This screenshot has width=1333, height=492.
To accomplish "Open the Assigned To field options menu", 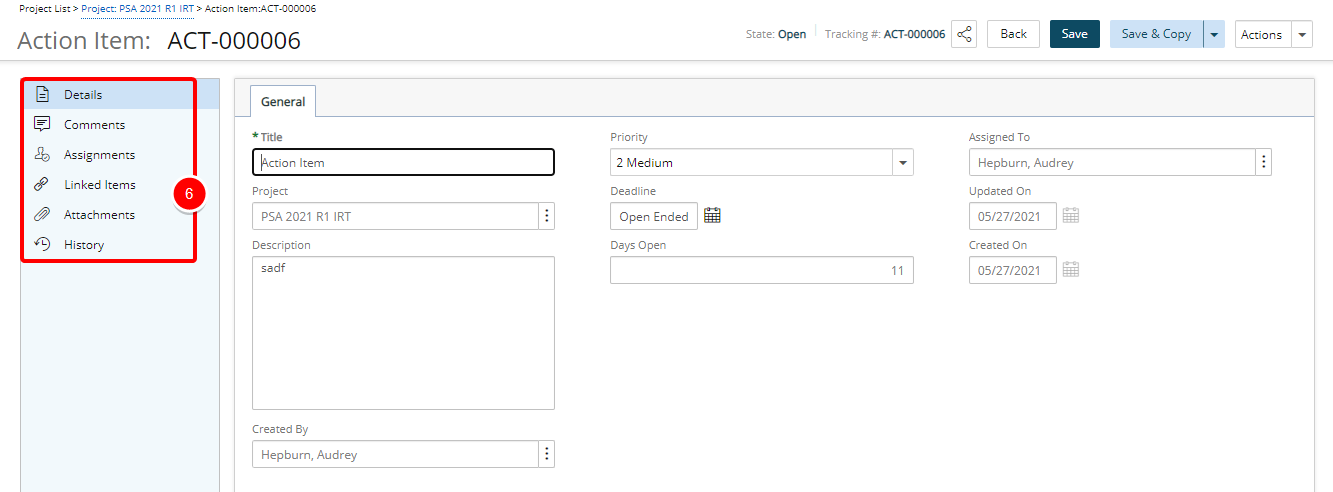I will 1263,162.
